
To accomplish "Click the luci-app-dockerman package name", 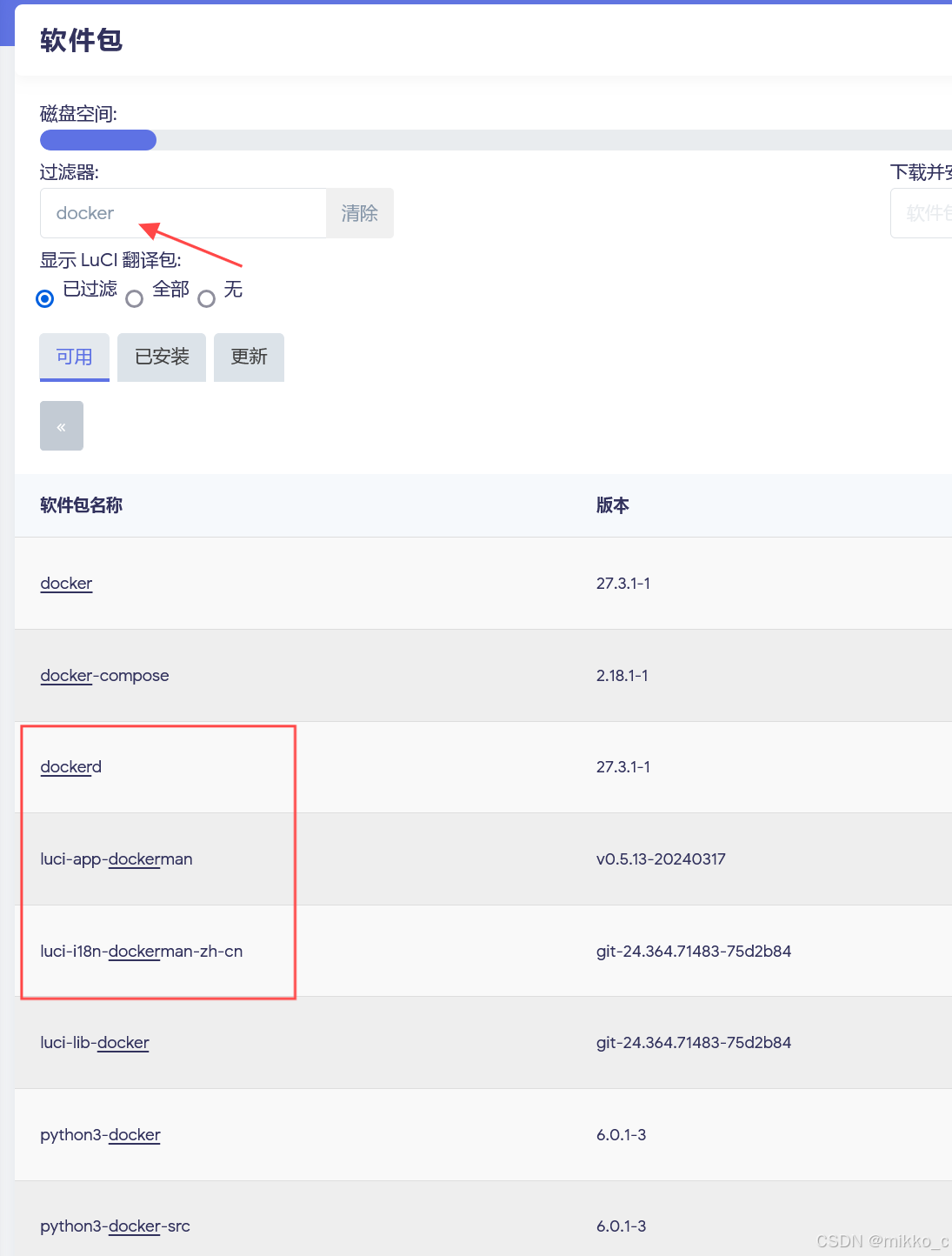I will click(117, 859).
